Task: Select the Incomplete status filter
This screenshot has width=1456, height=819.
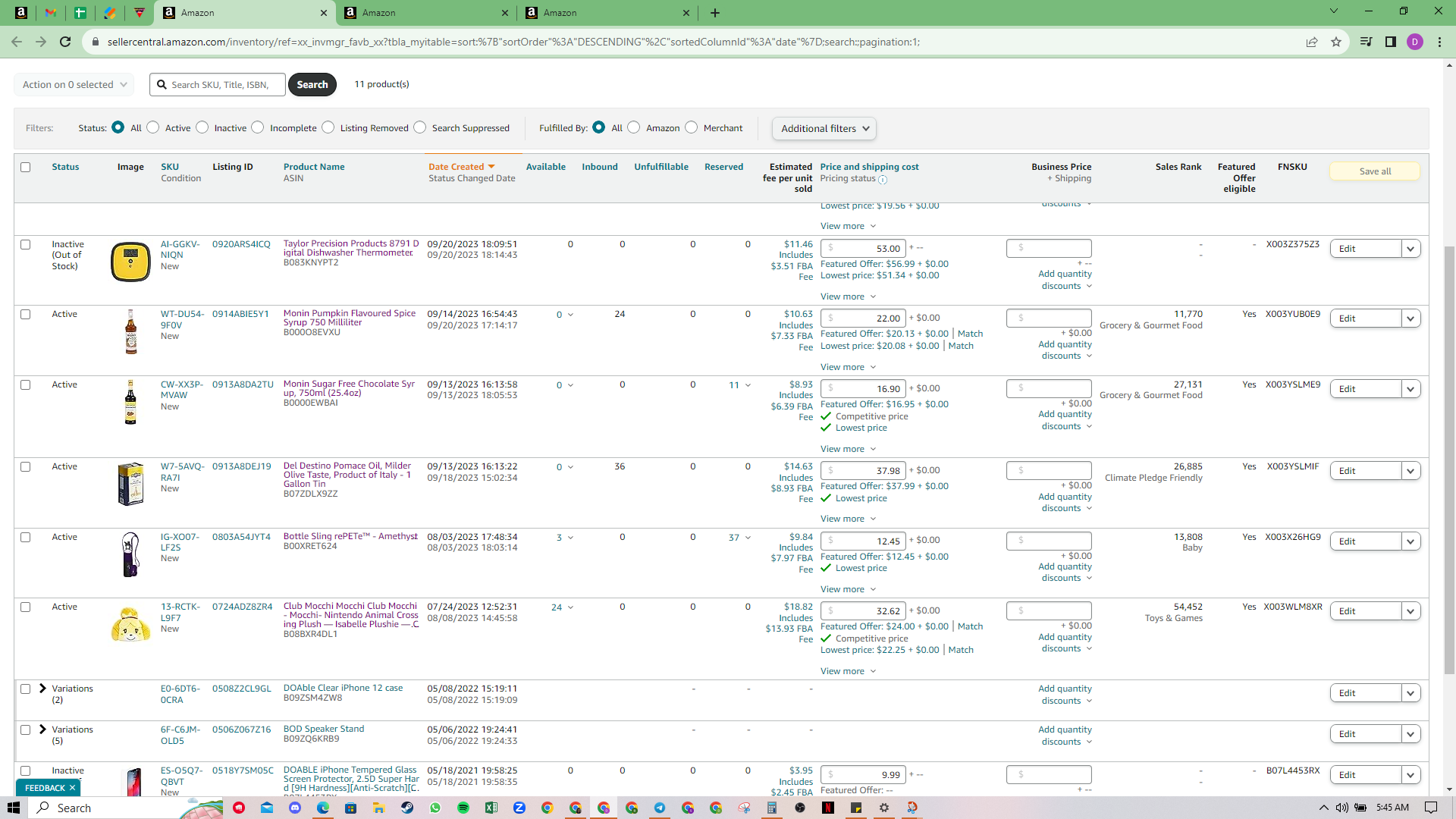Action: click(x=258, y=127)
